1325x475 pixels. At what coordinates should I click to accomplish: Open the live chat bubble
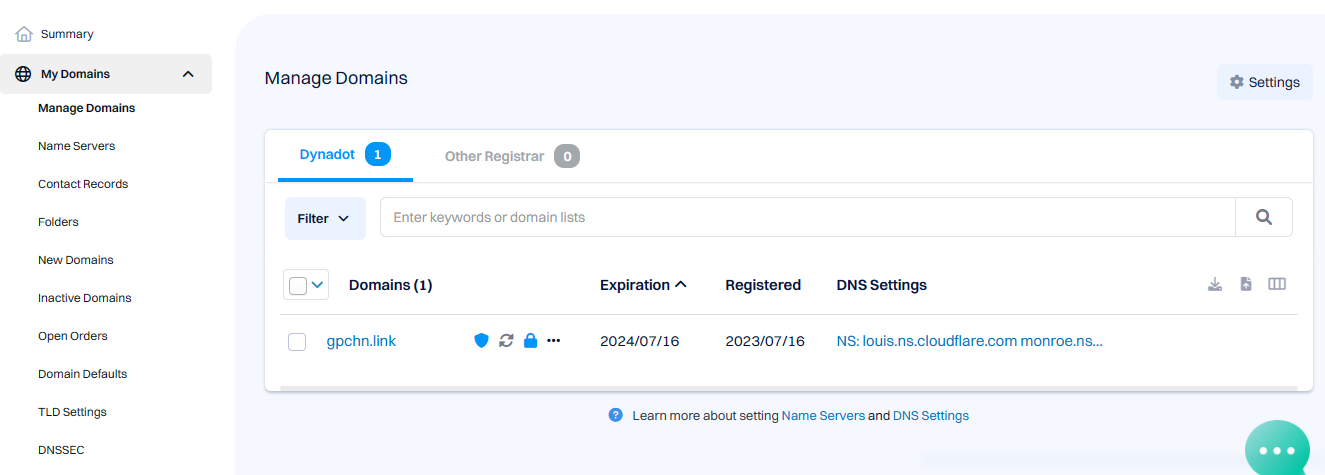[1277, 450]
